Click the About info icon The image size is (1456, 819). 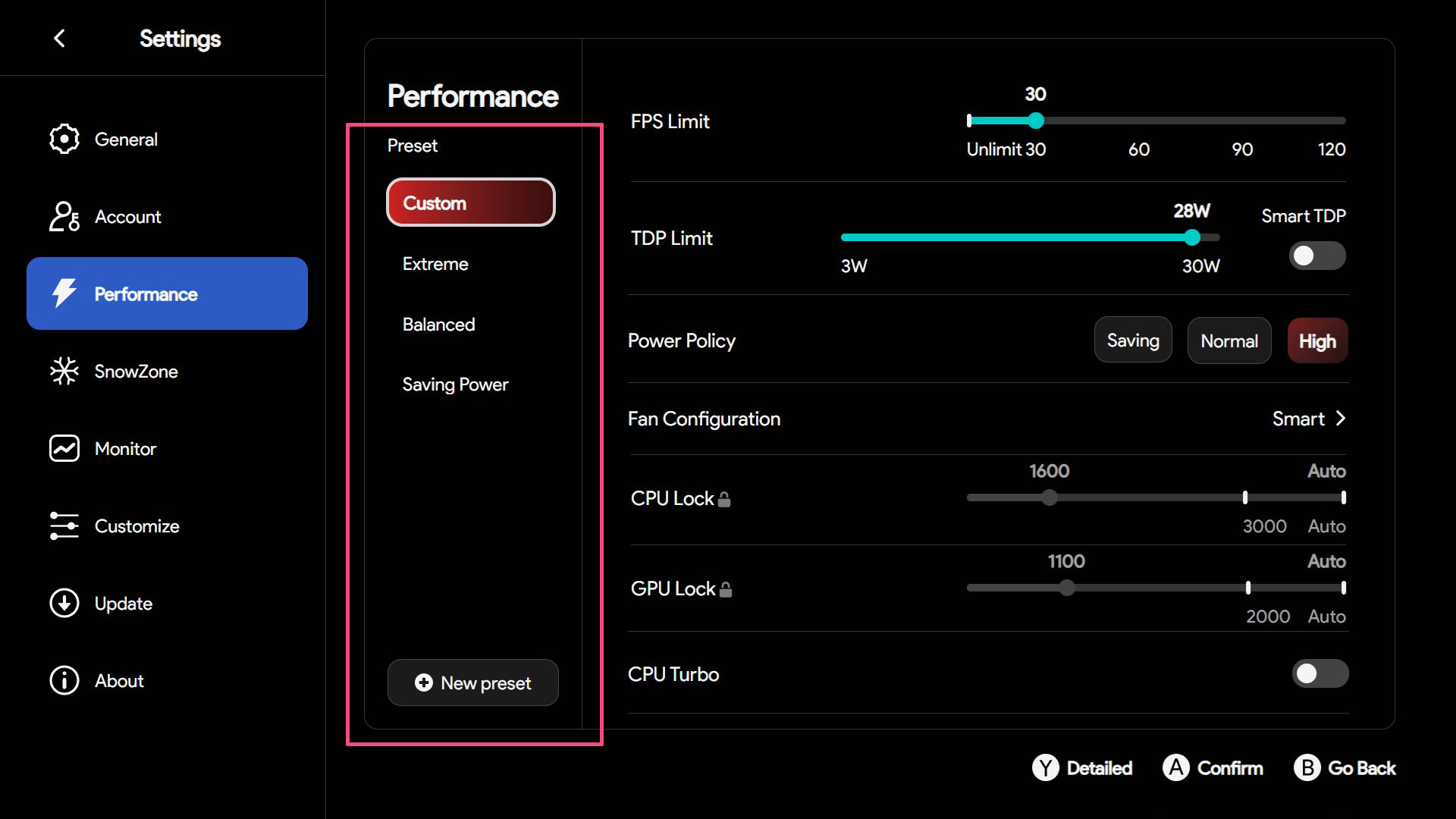coord(64,680)
